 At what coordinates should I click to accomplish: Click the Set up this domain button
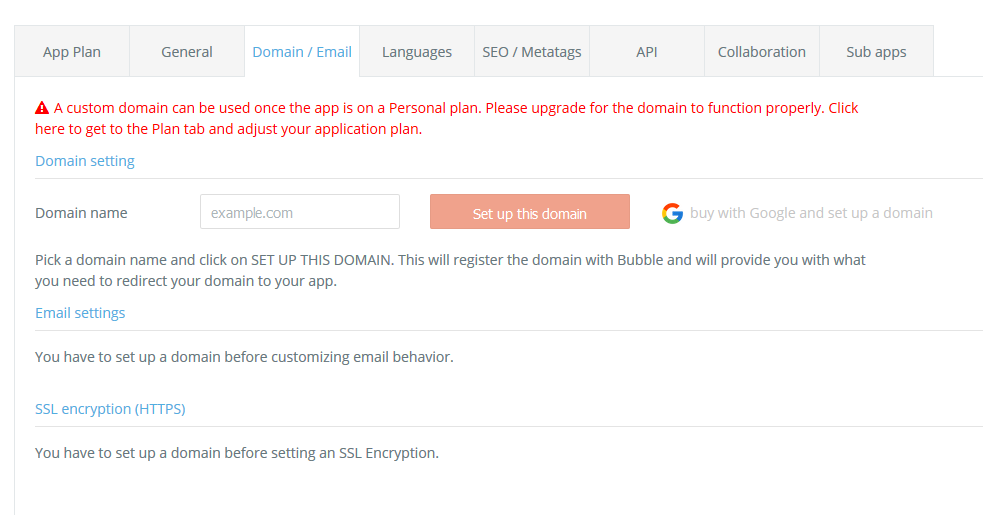click(x=530, y=212)
